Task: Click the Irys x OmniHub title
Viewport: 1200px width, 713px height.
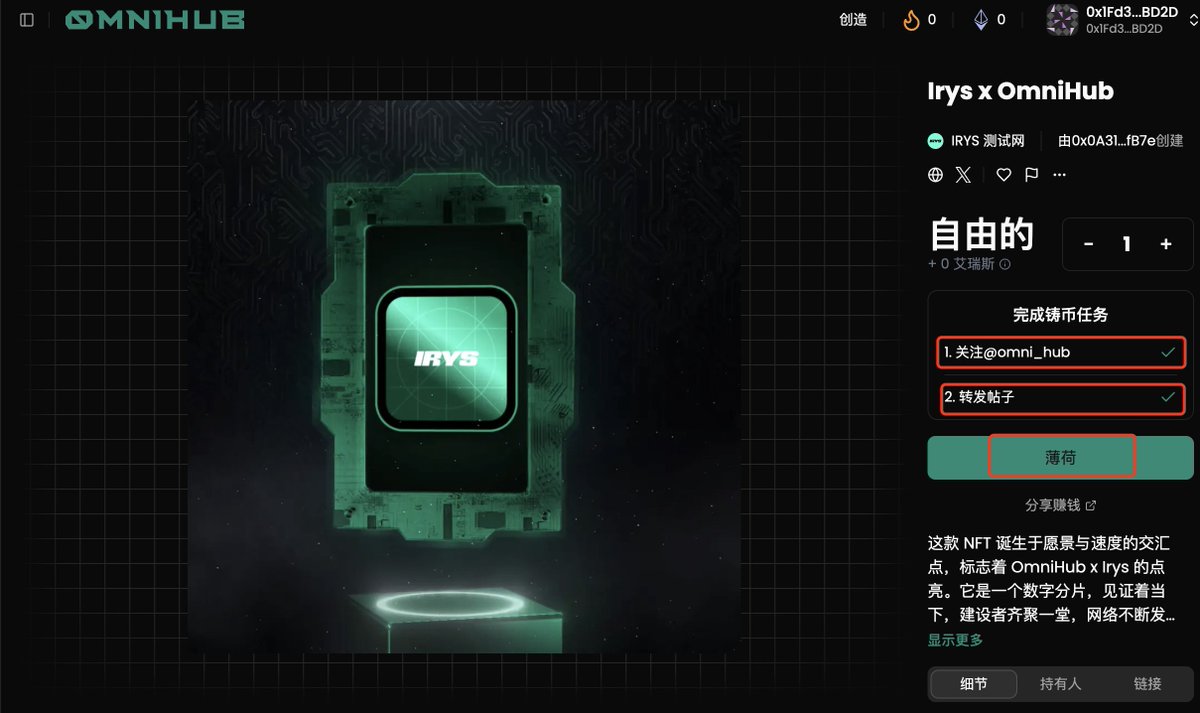Action: (1021, 92)
